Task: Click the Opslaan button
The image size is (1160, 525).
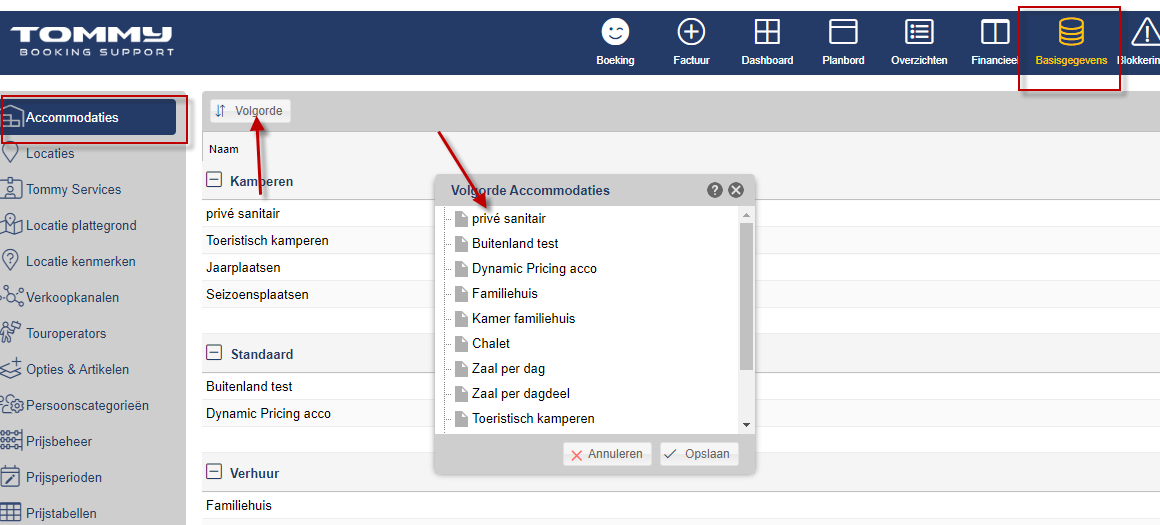Action: click(x=699, y=454)
